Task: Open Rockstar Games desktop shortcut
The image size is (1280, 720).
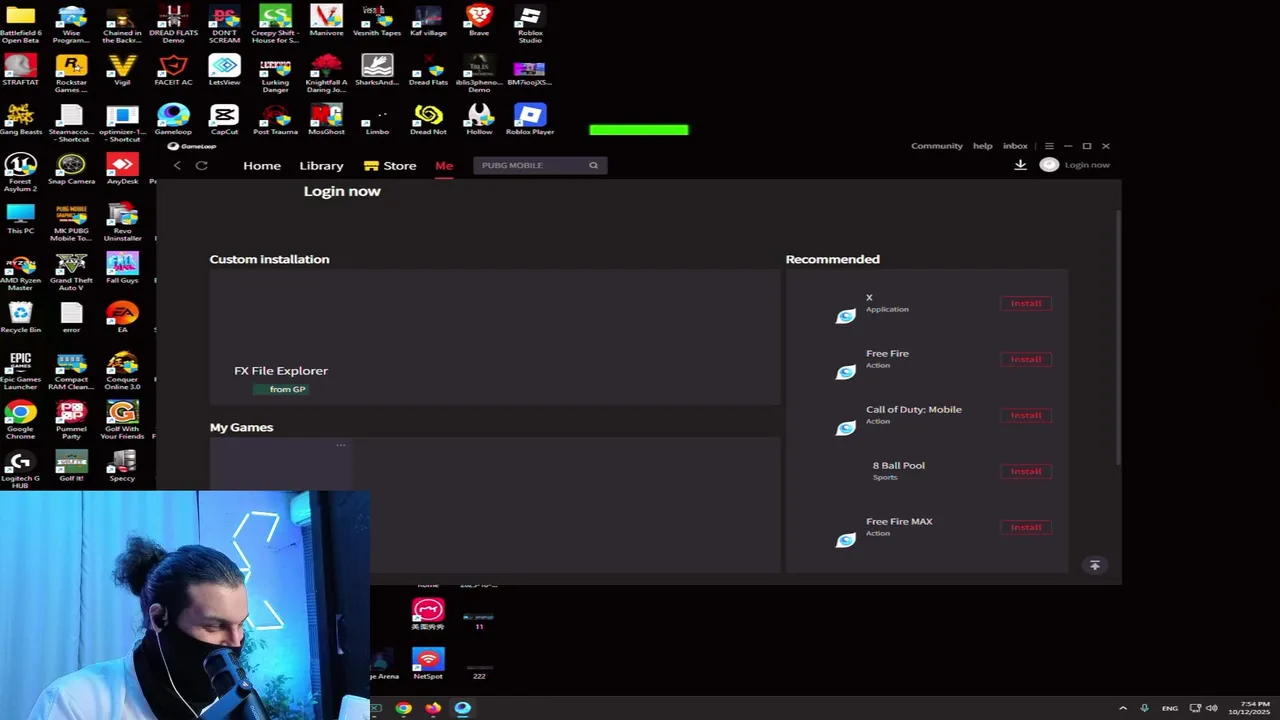Action: coord(71,73)
